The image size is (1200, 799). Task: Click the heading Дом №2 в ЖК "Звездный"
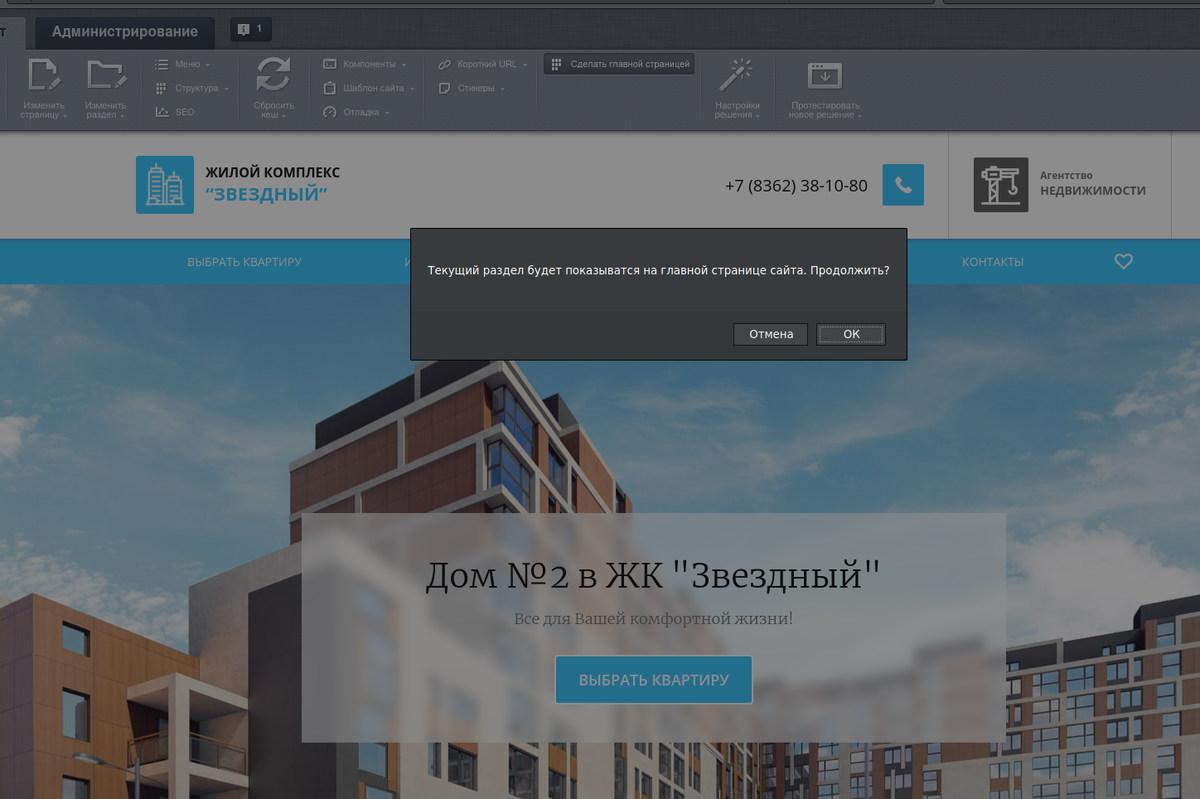pyautogui.click(x=654, y=576)
